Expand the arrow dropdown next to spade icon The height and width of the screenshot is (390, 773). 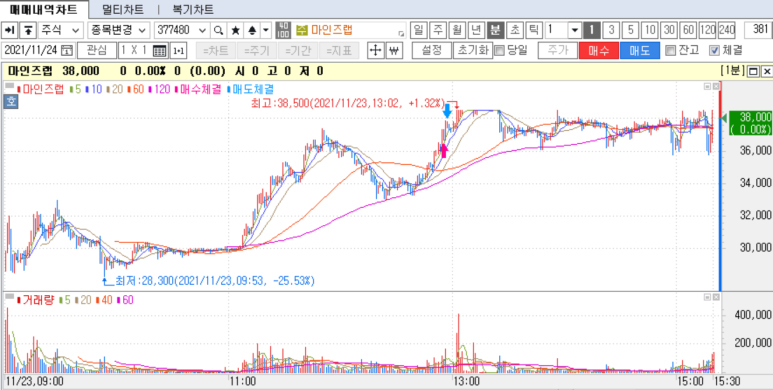[266, 30]
